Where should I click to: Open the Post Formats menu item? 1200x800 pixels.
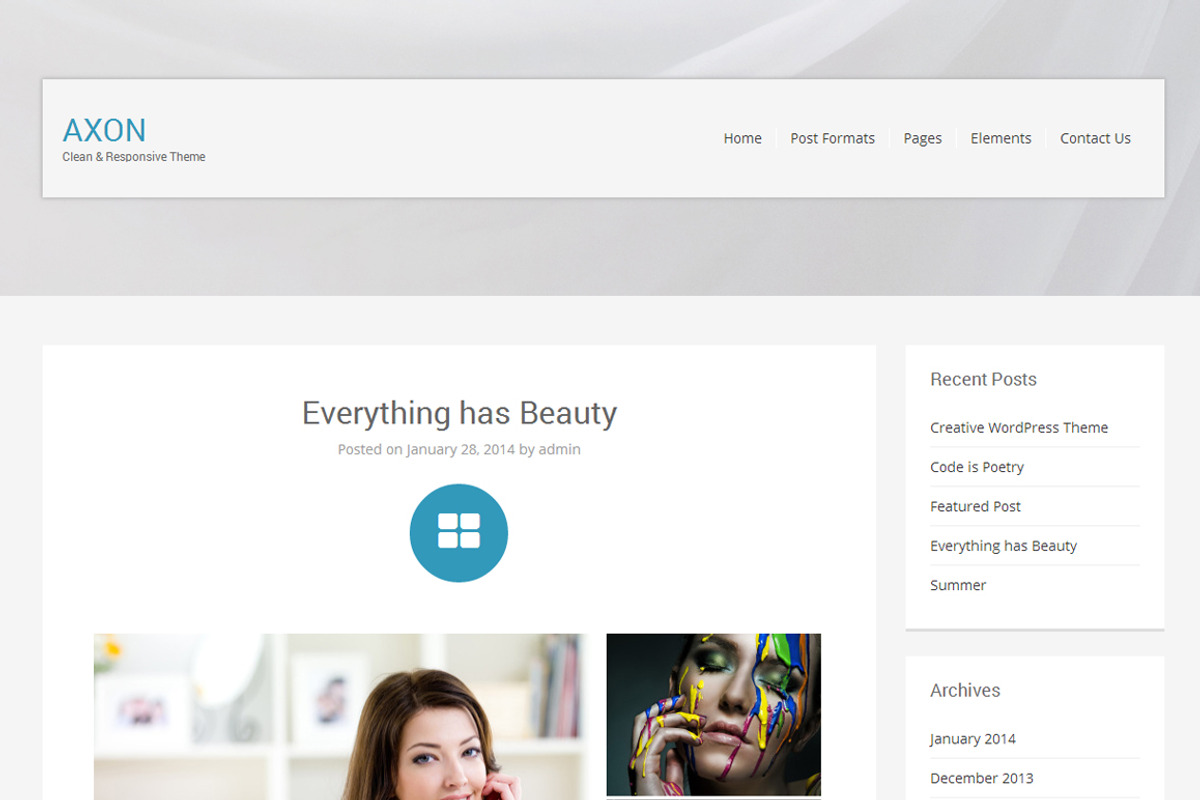tap(832, 138)
